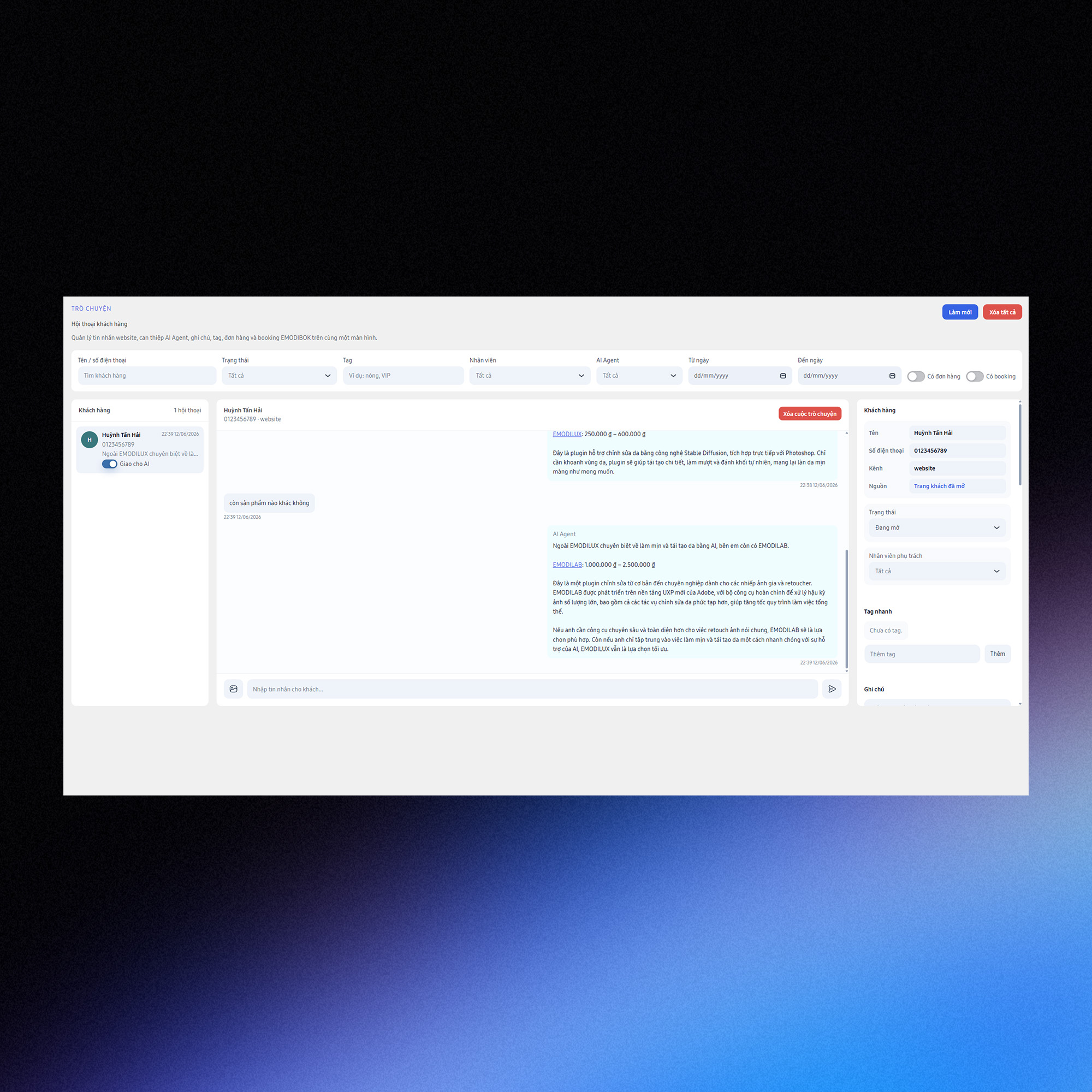Click the AI Agent label in last message
Screen dimensions: 1092x1092
[564, 534]
